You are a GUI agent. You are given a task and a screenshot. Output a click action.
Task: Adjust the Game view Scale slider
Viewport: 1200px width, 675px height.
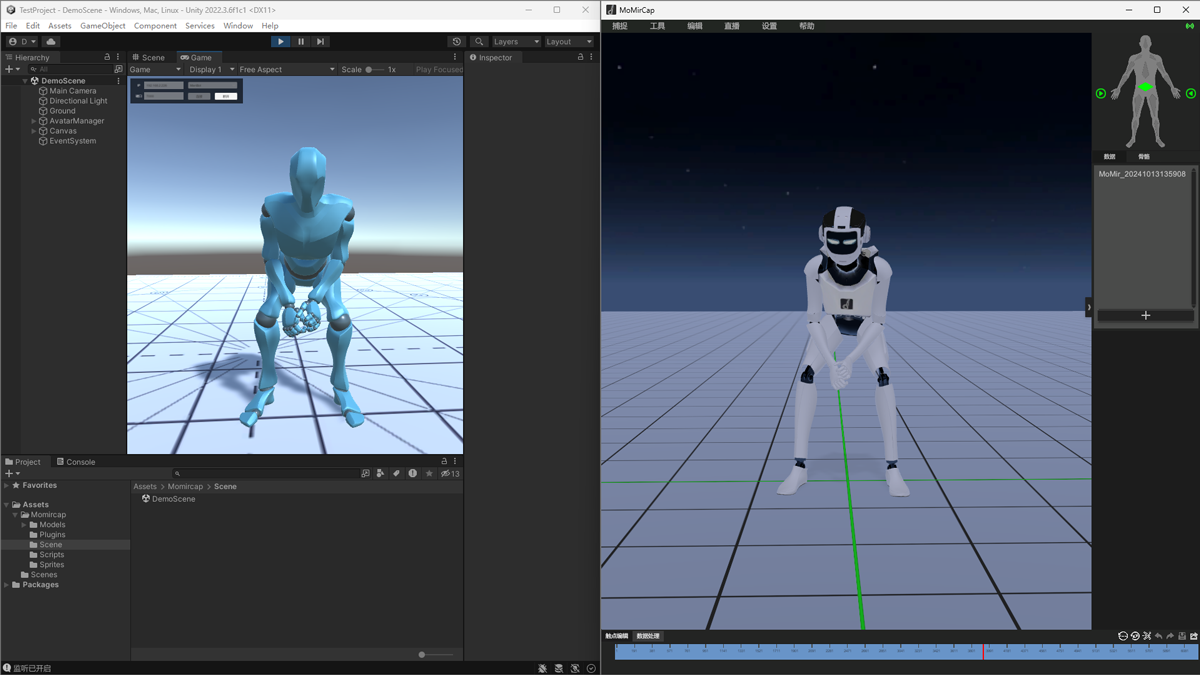369,70
